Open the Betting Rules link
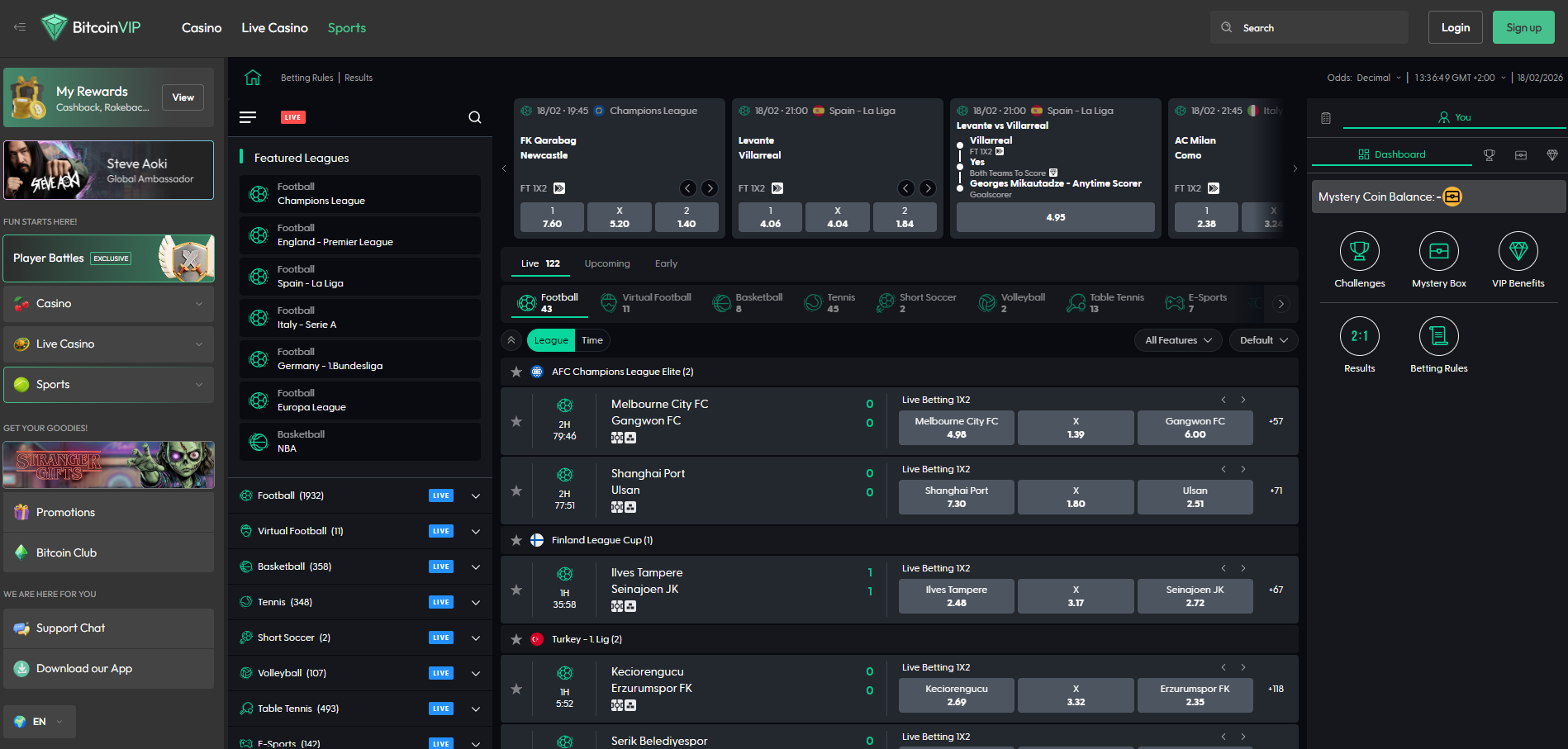 click(306, 77)
